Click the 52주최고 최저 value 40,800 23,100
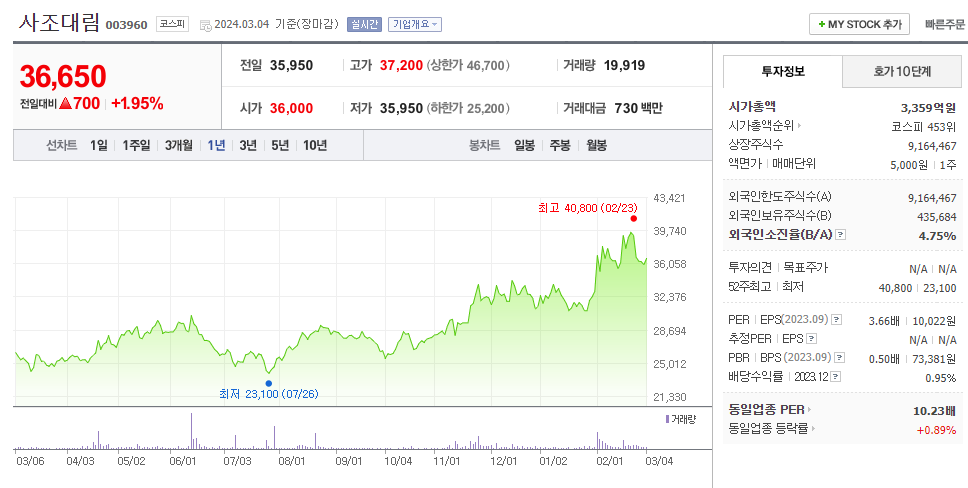968x488 pixels. pyautogui.click(x=917, y=287)
